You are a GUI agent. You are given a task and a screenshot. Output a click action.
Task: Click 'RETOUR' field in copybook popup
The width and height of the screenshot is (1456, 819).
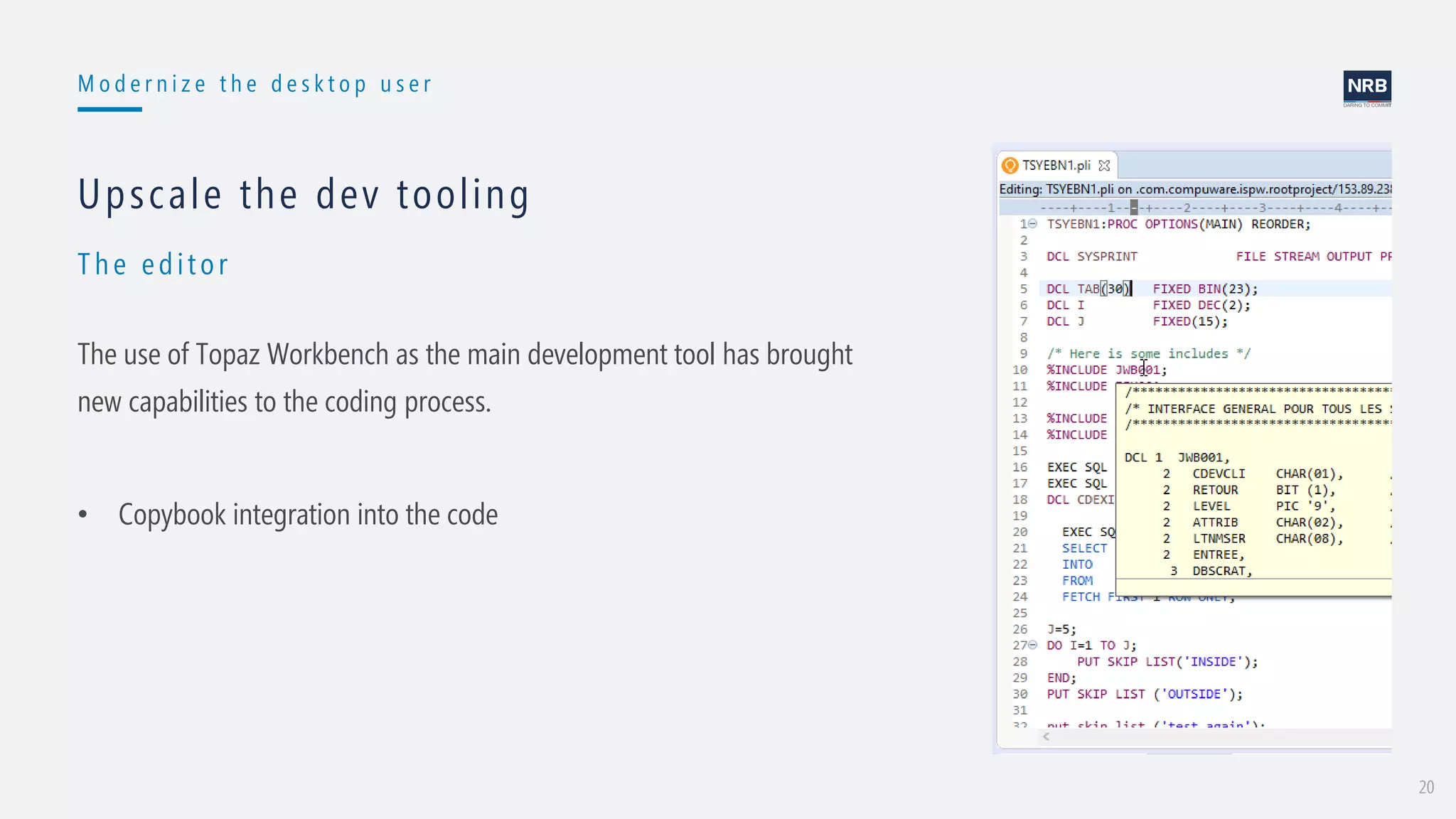coord(1215,491)
